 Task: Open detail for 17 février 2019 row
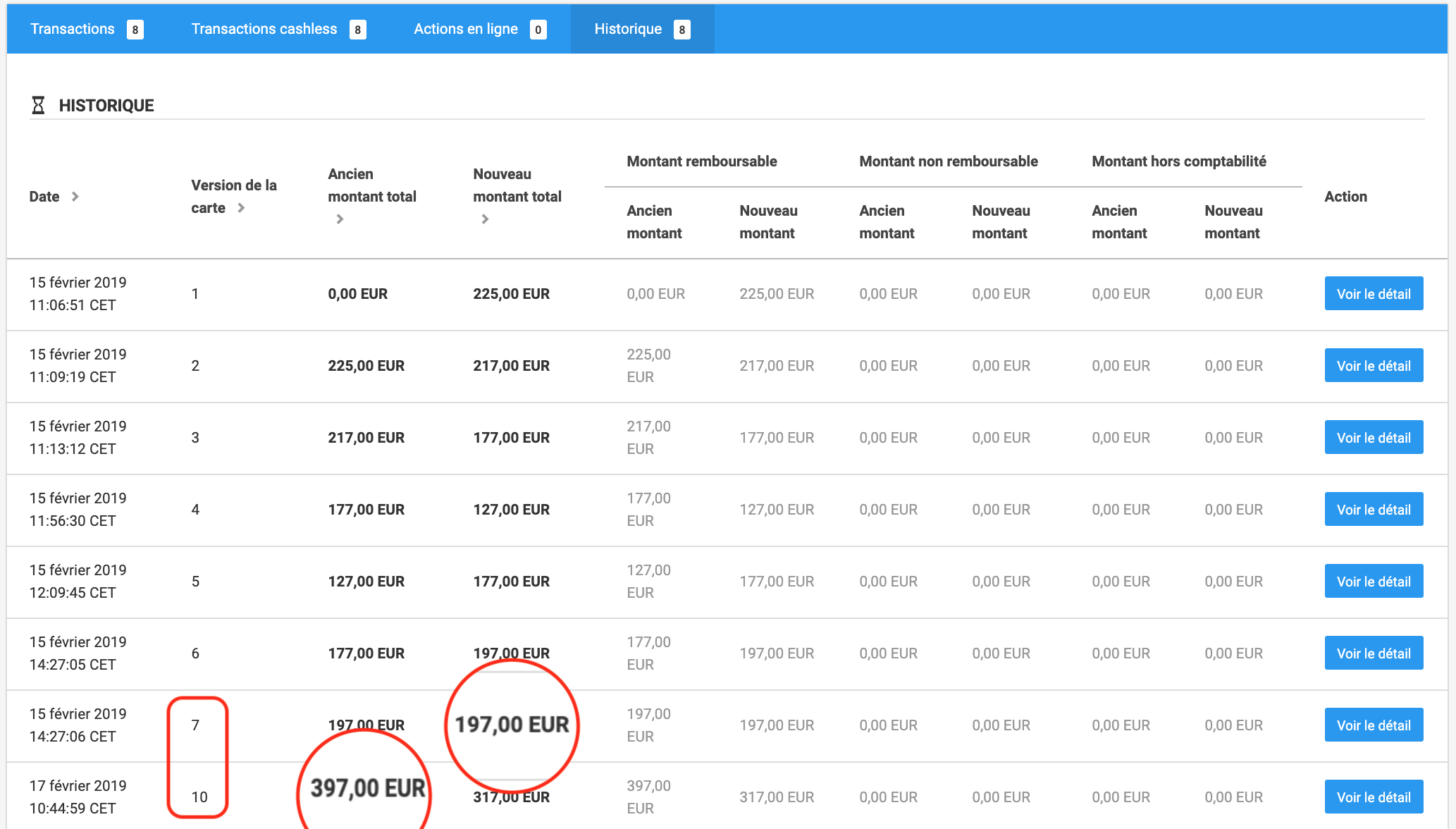point(1374,797)
